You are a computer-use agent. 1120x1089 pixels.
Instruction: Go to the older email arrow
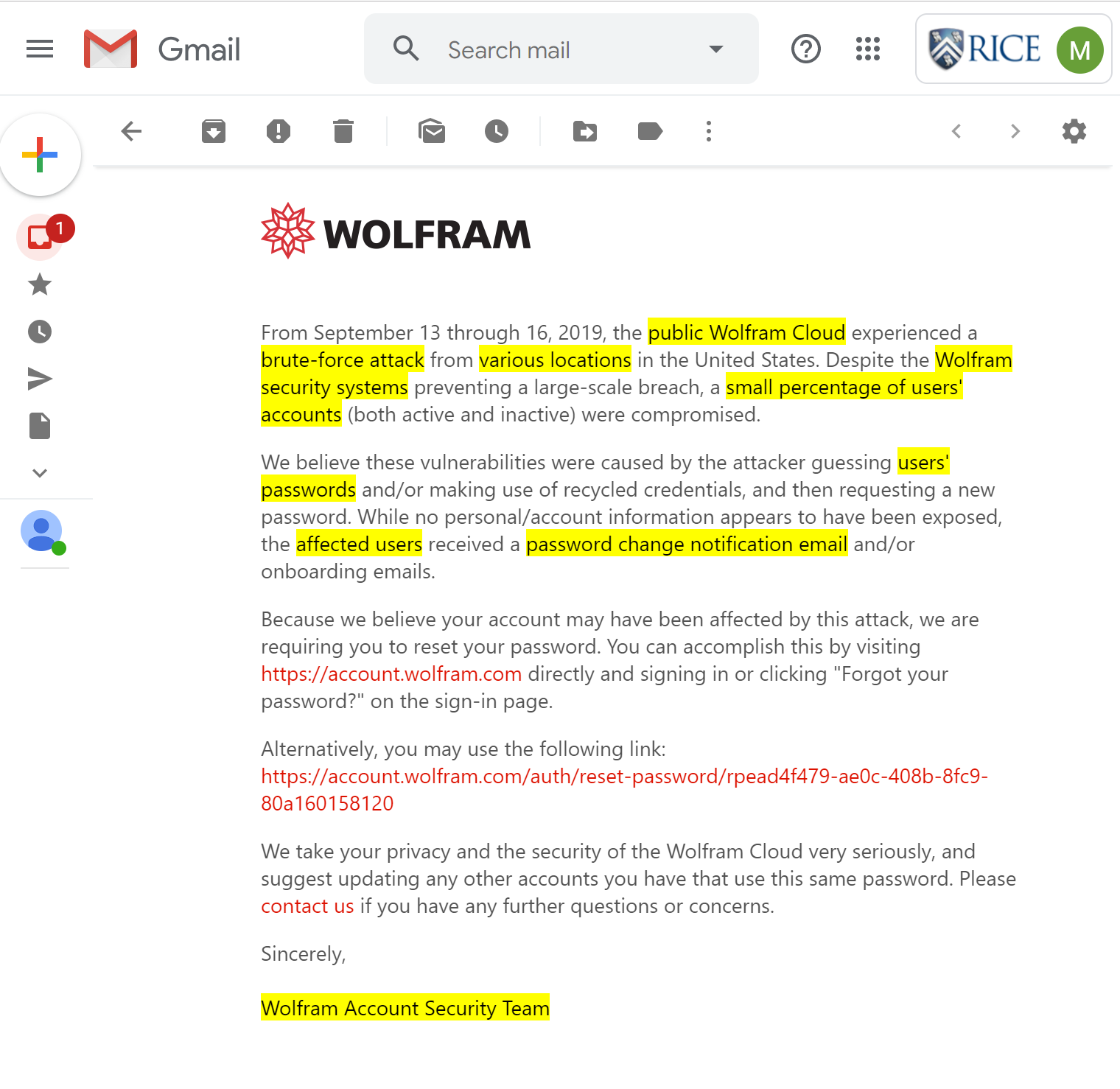point(1015,131)
